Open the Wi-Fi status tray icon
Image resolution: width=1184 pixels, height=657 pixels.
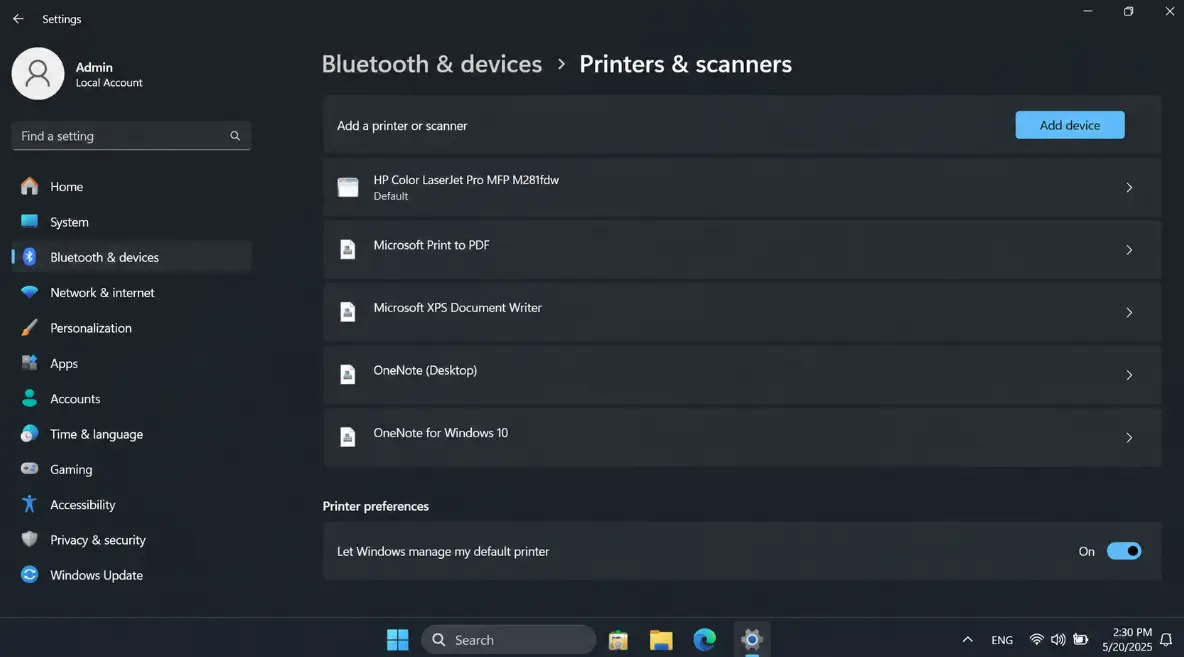point(1036,640)
